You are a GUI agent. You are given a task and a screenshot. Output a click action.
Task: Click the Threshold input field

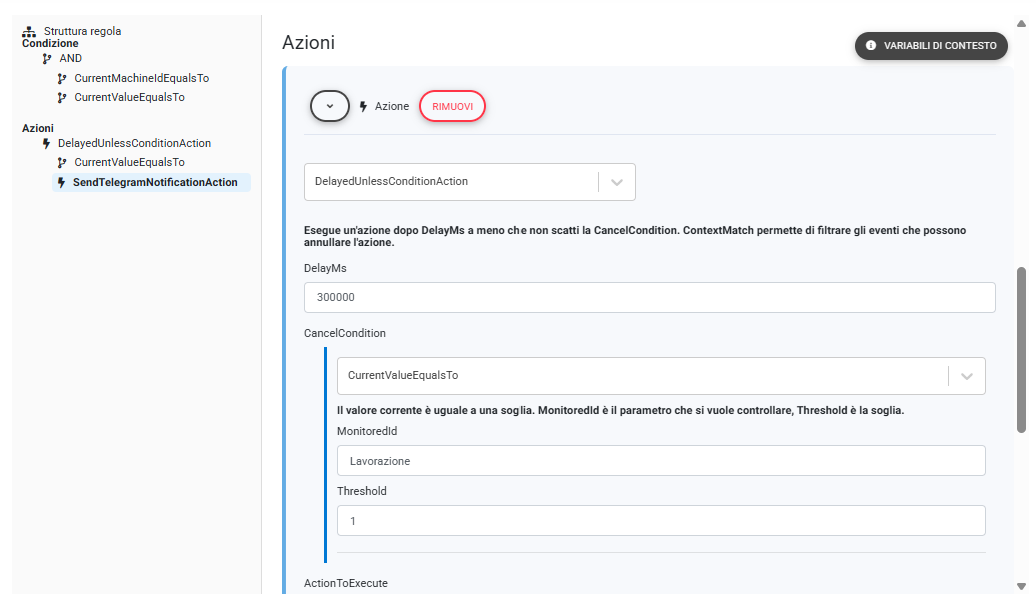tap(661, 521)
